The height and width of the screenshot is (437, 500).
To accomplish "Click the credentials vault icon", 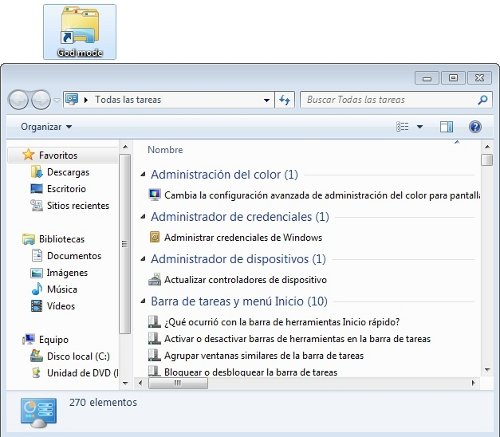I will pos(155,237).
